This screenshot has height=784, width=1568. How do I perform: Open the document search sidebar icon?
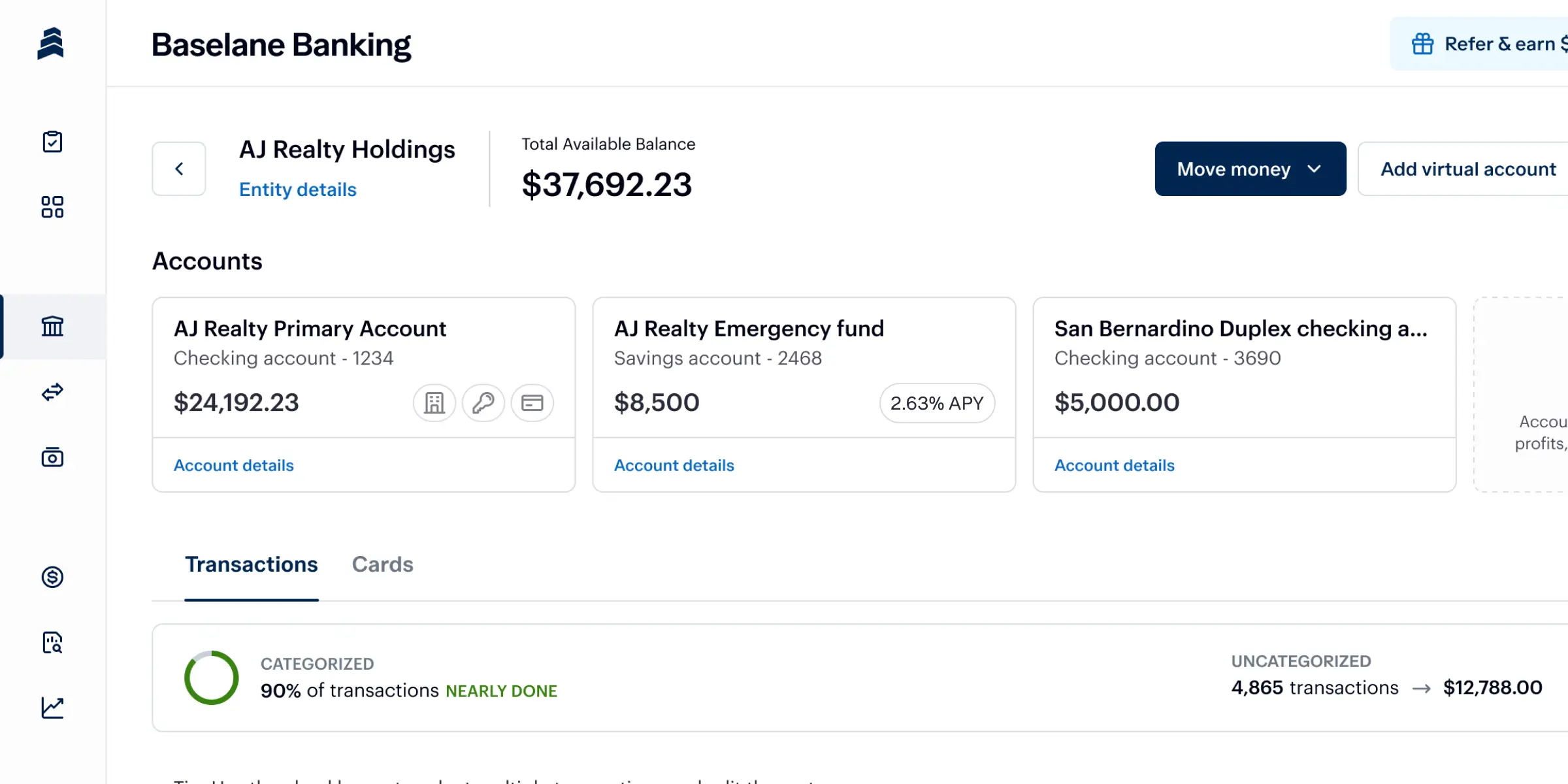pyautogui.click(x=52, y=642)
